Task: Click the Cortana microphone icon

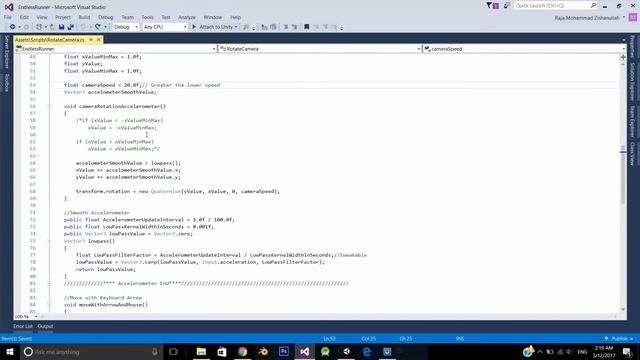Action: tap(155, 351)
